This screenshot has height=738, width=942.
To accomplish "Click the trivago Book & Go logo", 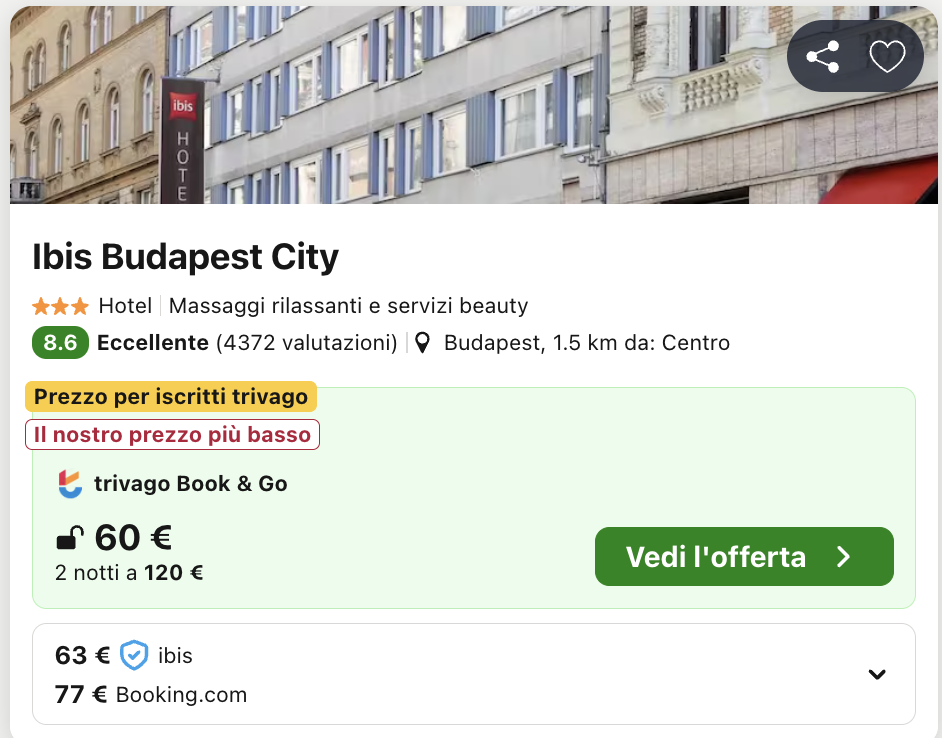I will [x=70, y=484].
